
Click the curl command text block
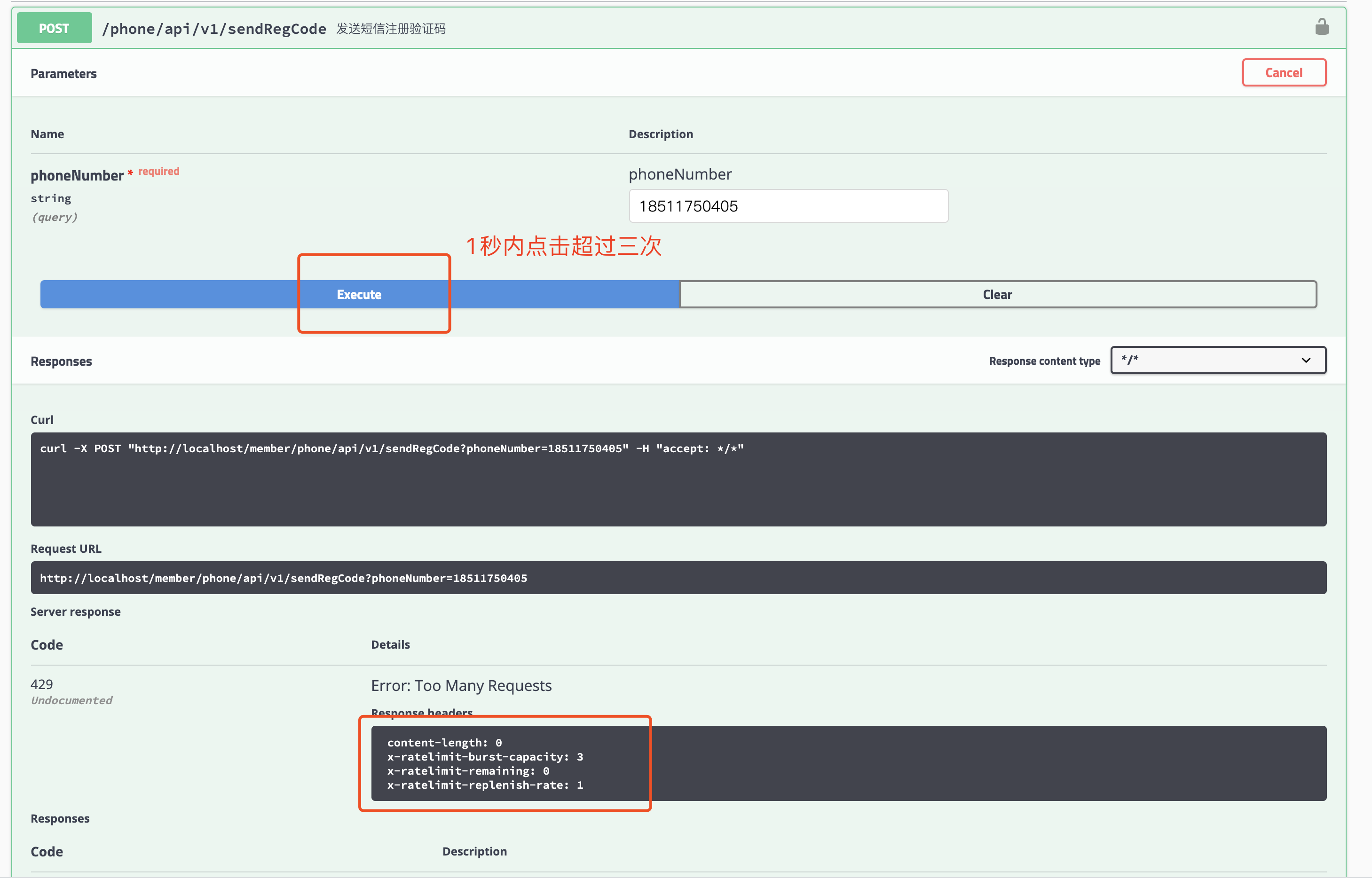[678, 479]
